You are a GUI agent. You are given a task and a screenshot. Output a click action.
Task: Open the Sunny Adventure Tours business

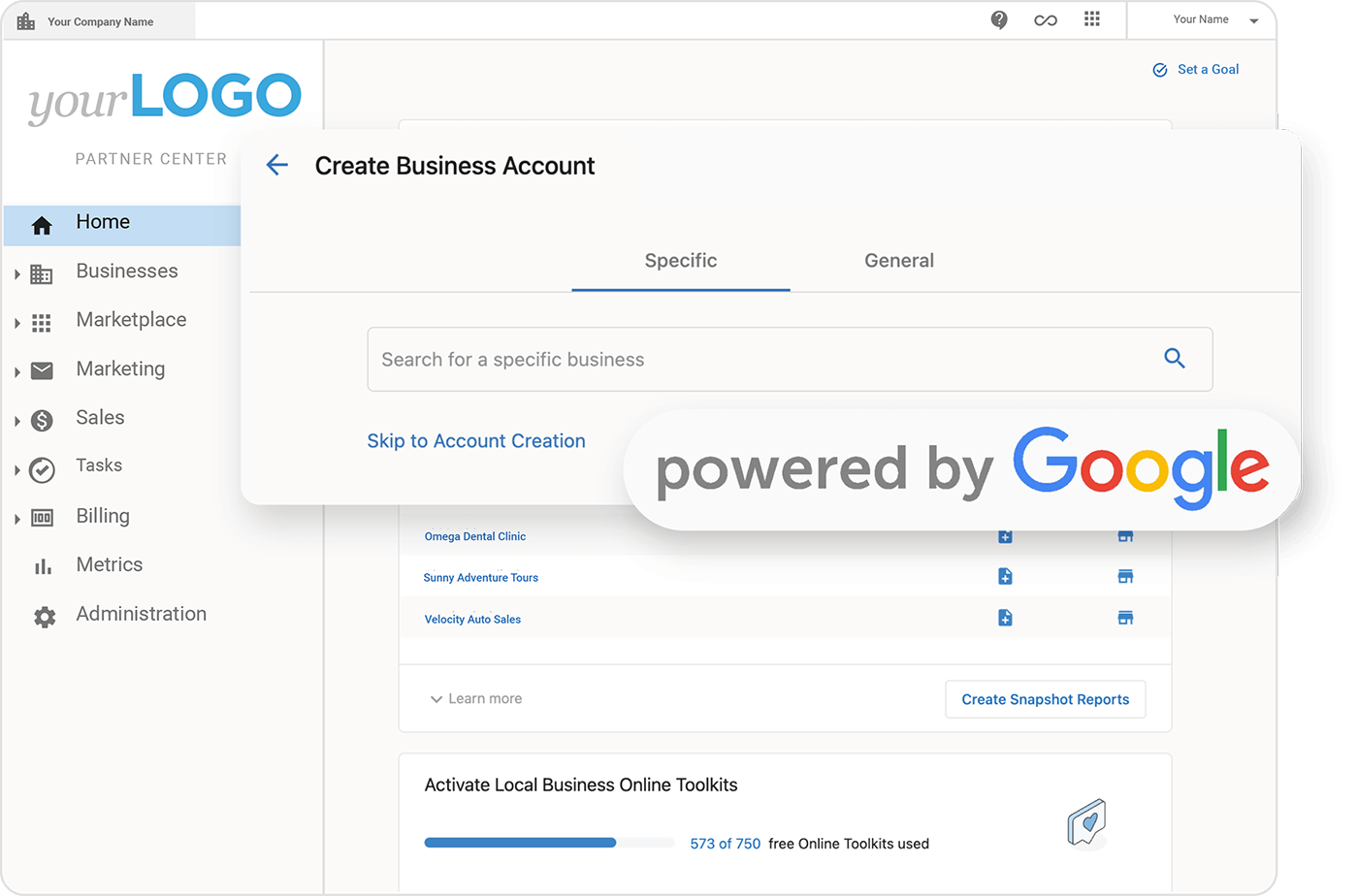[480, 577]
